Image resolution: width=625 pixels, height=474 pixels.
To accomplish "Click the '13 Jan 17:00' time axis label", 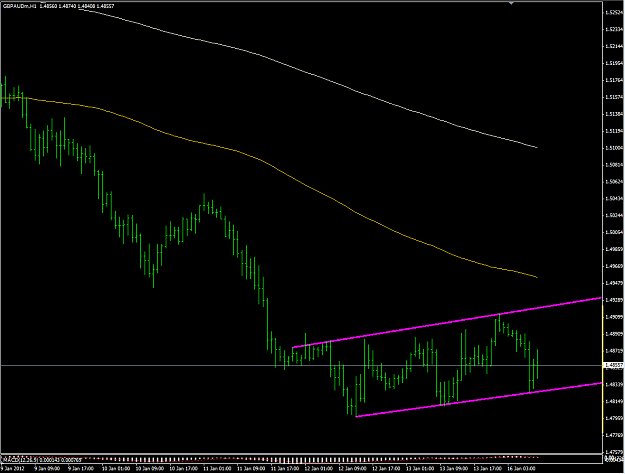I will (488, 469).
